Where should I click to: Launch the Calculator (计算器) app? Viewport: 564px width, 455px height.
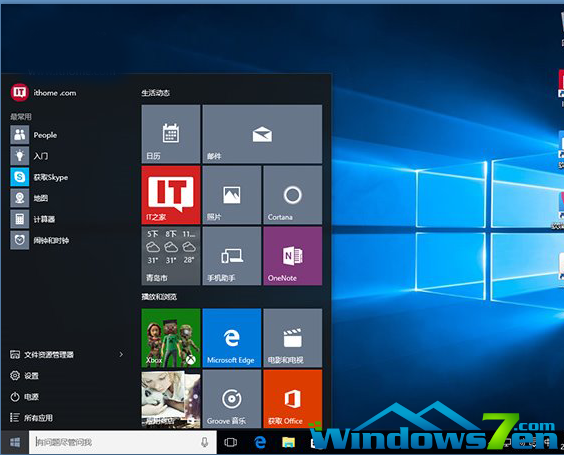point(33,219)
